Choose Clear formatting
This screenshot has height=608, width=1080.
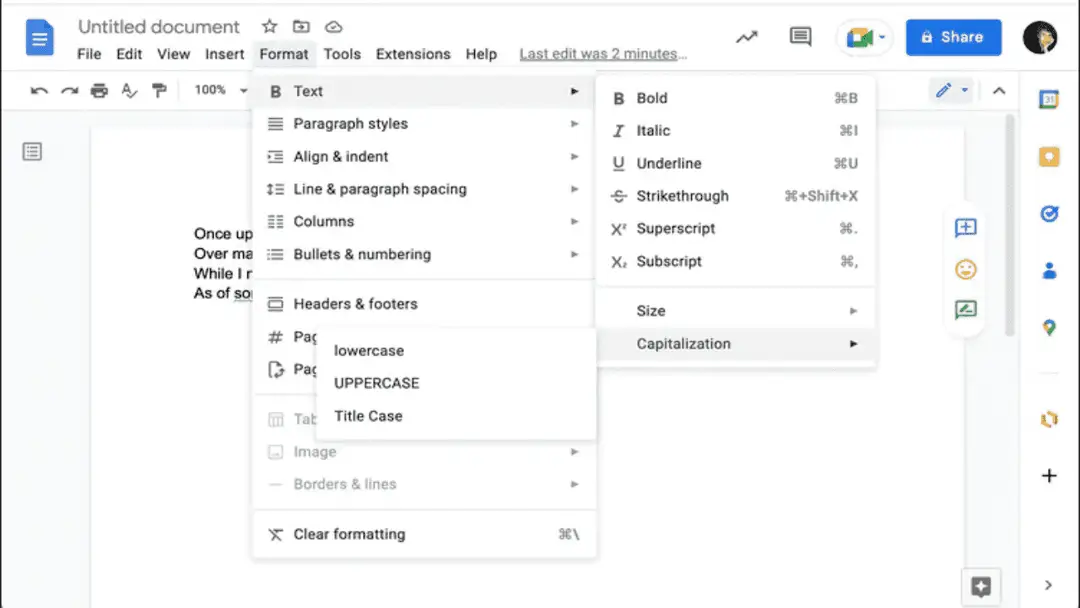(423, 534)
